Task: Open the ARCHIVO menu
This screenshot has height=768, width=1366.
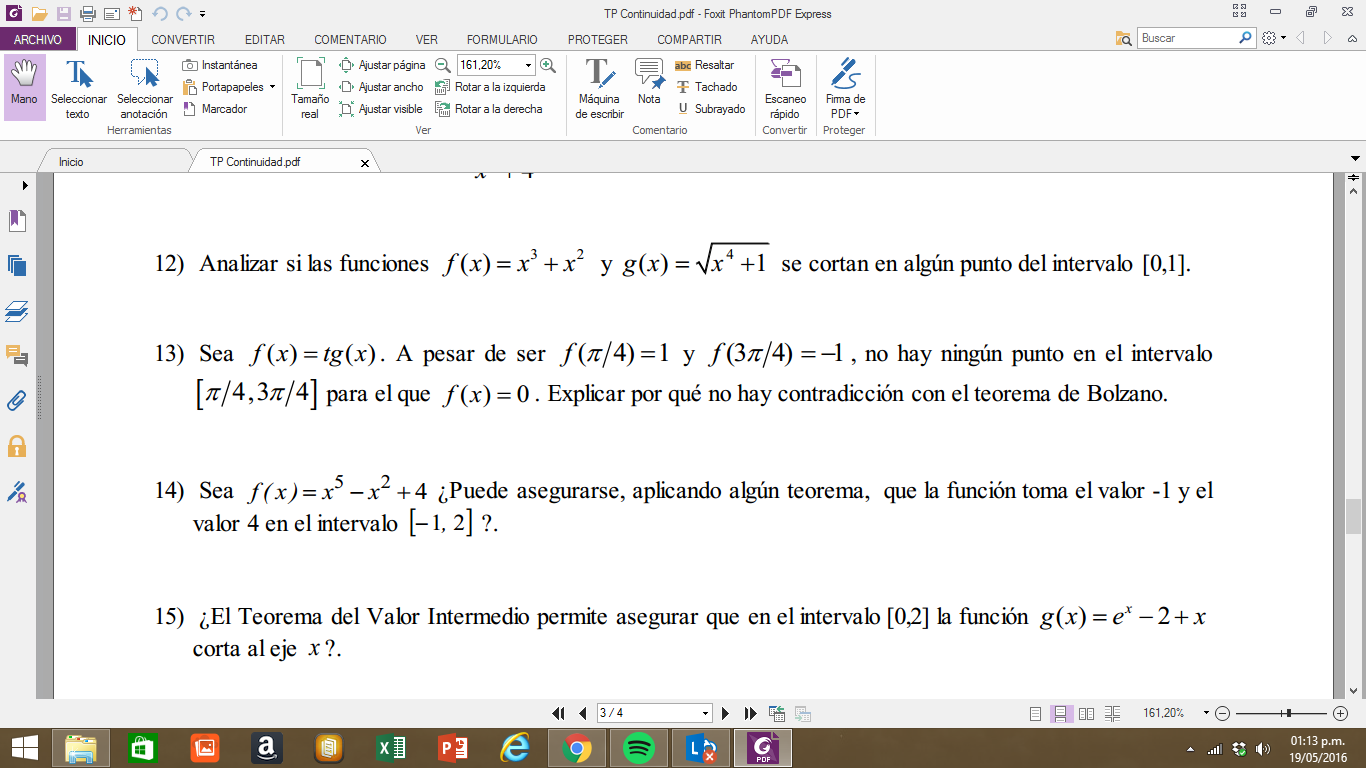Action: (x=37, y=40)
